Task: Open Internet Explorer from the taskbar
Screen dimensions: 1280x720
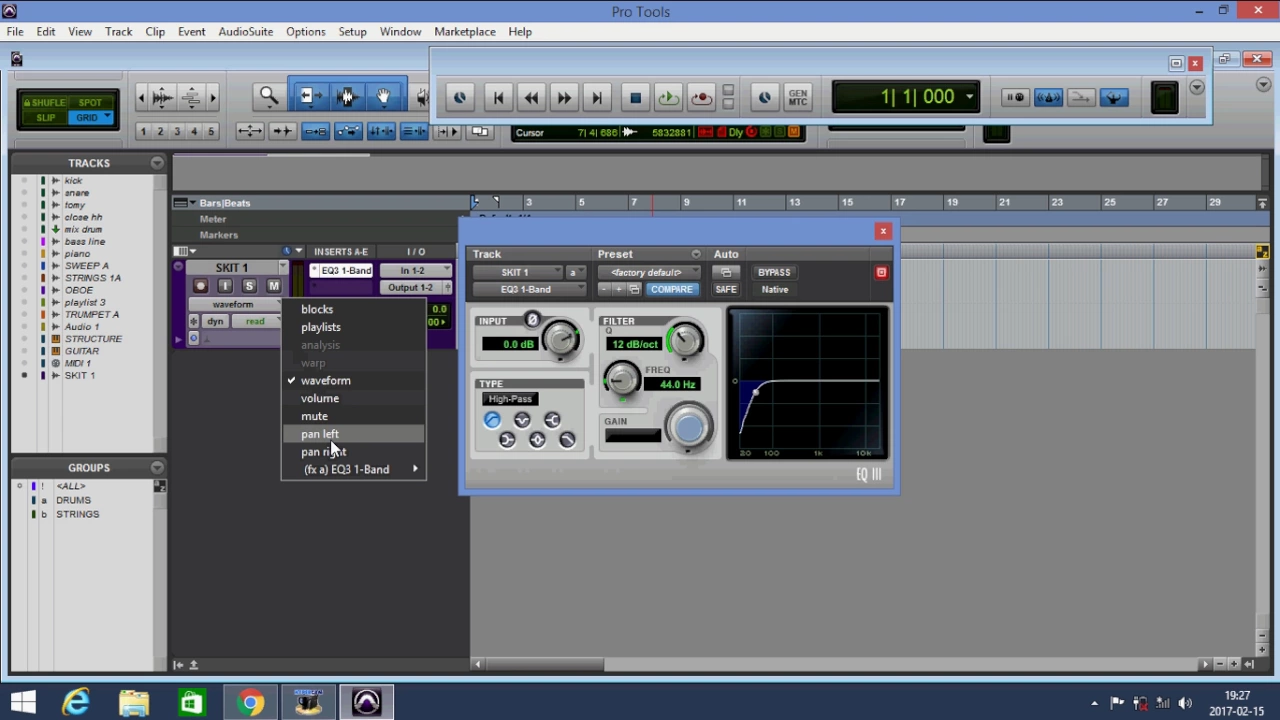Action: [77, 702]
